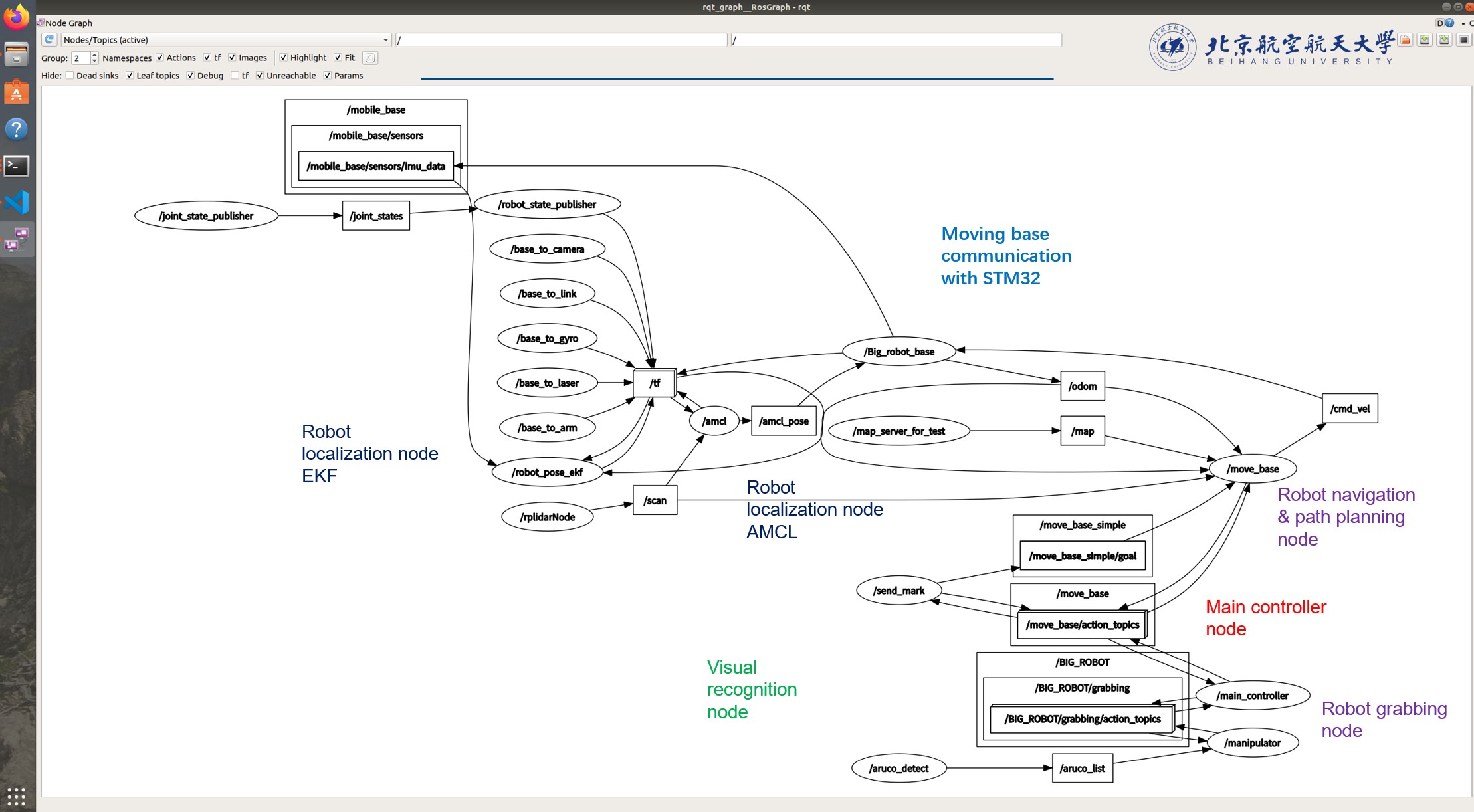Viewport: 1474px width, 812px height.
Task: Disable the Unreachable hide option
Action: pyautogui.click(x=260, y=76)
